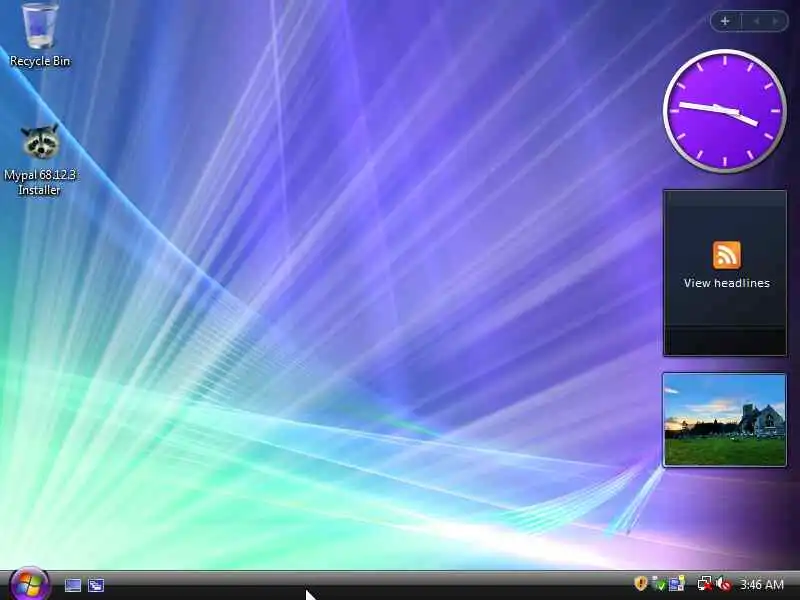Click the slideshow gadget landscape photo

point(724,419)
